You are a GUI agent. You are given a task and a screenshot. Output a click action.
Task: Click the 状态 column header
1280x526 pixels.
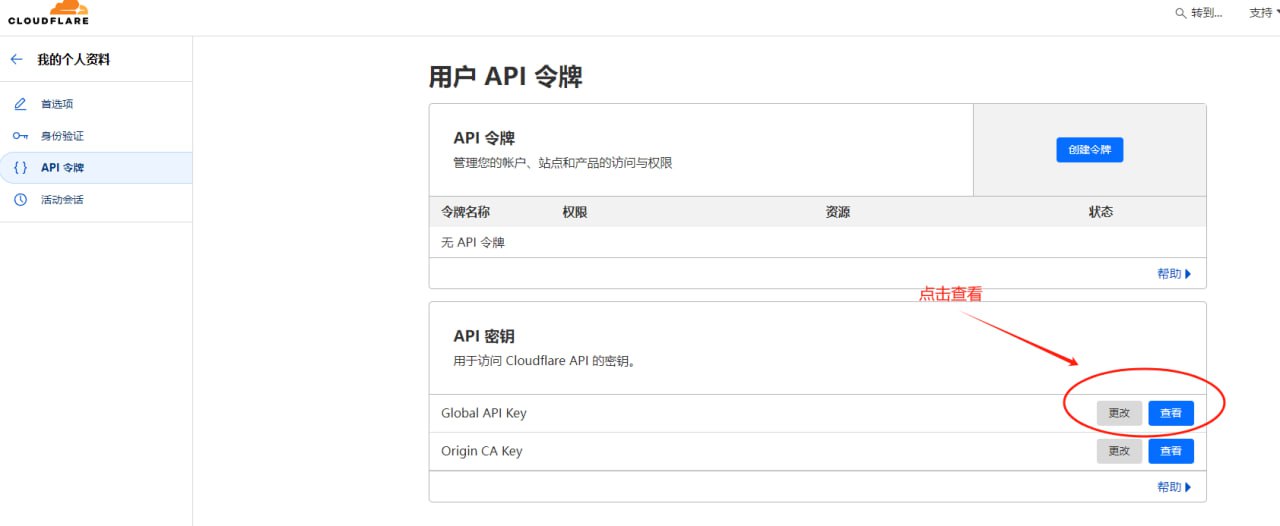pyautogui.click(x=1101, y=212)
